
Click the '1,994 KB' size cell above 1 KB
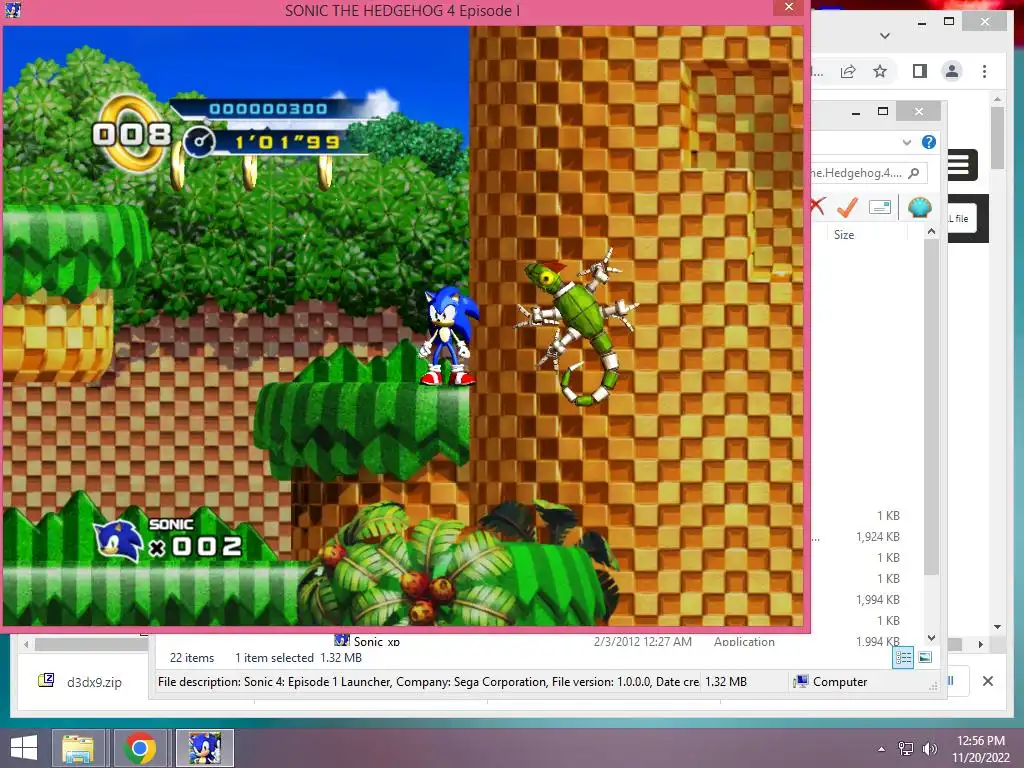pos(877,600)
